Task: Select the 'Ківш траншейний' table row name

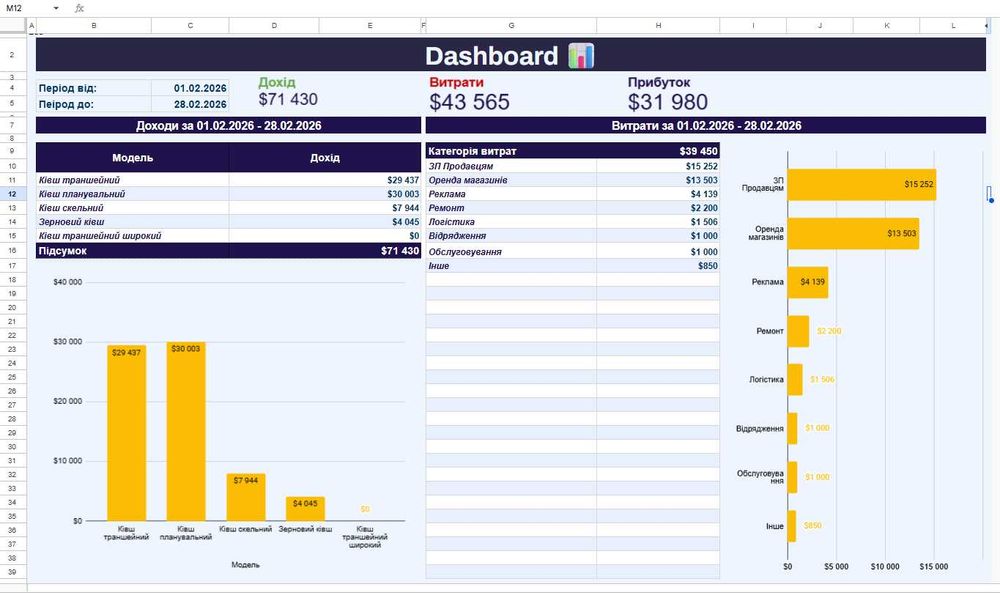Action: pyautogui.click(x=133, y=180)
